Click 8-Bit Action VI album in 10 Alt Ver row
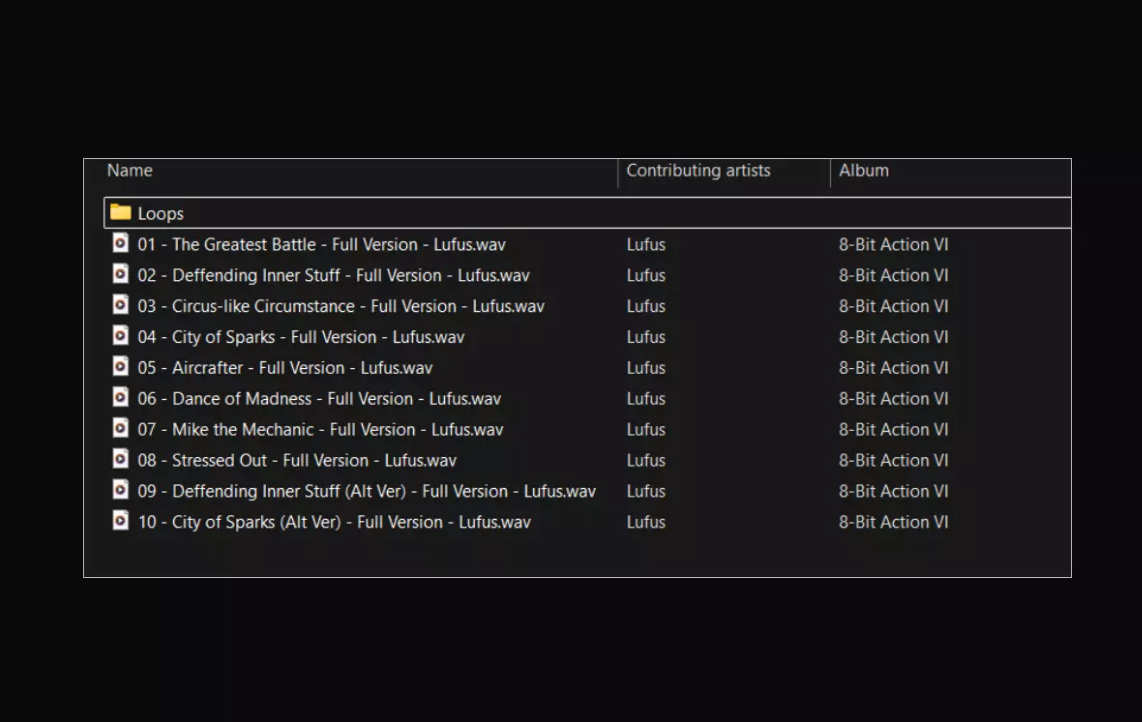This screenshot has height=722, width=1142. (894, 522)
